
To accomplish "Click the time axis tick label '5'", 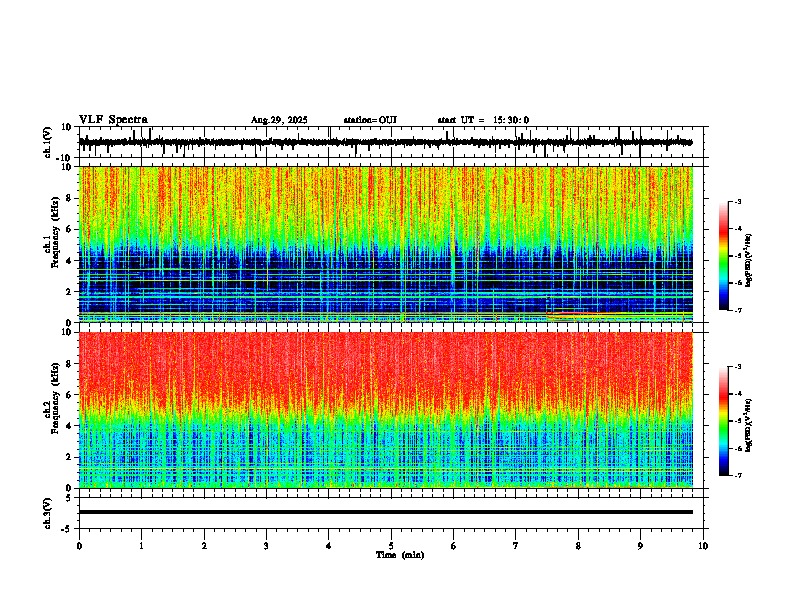I will point(391,546).
